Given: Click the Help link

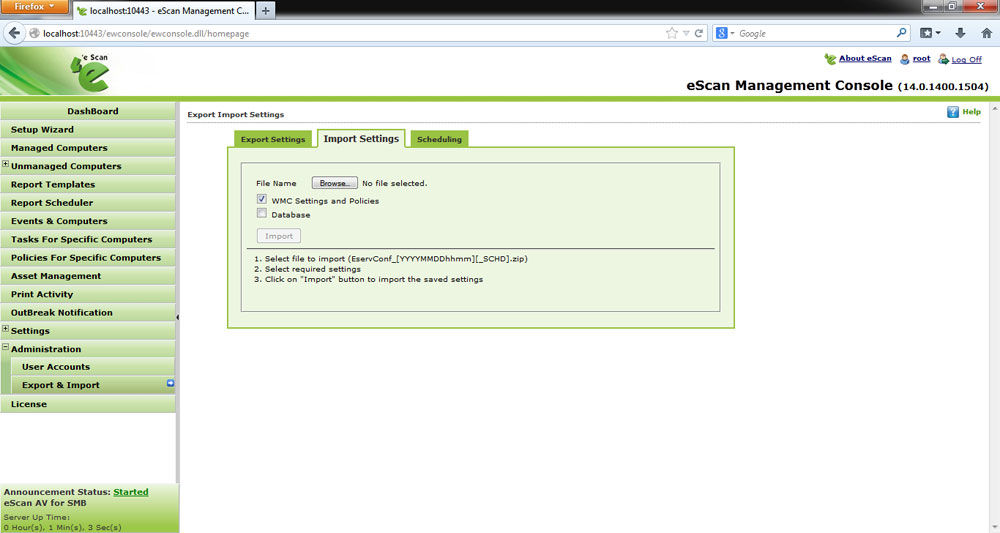Looking at the screenshot, I should tap(971, 112).
